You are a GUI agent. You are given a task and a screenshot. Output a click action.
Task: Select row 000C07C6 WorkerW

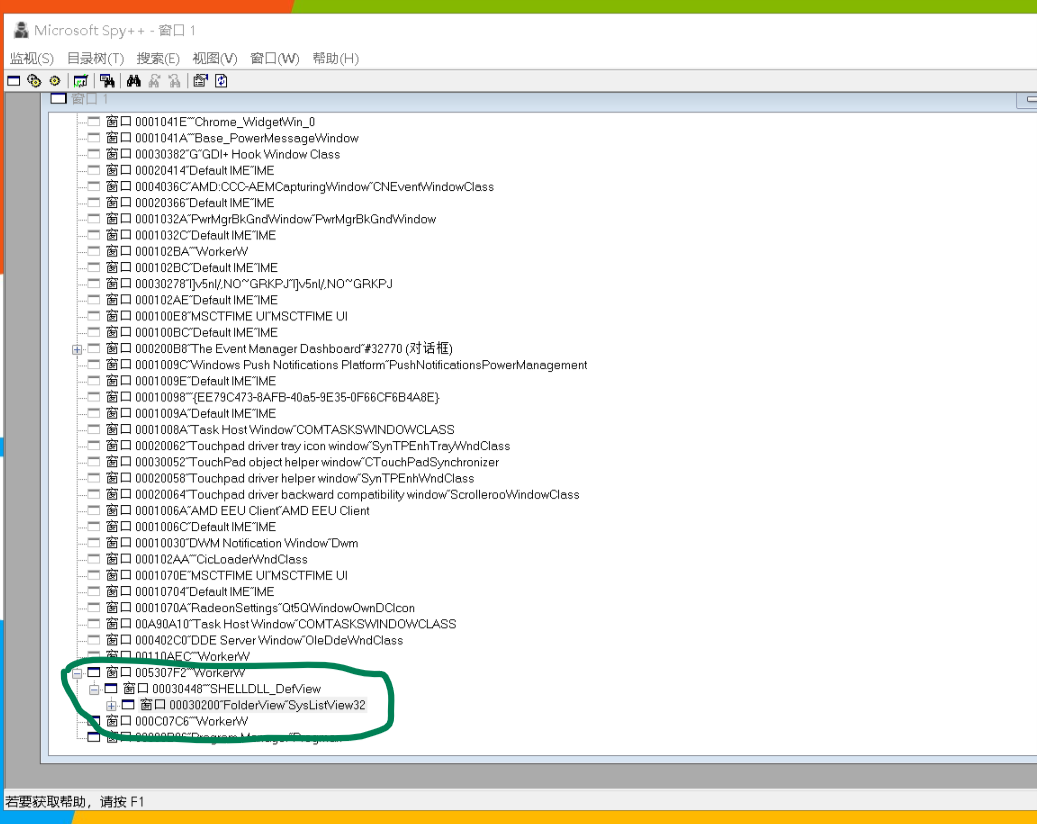(x=177, y=721)
